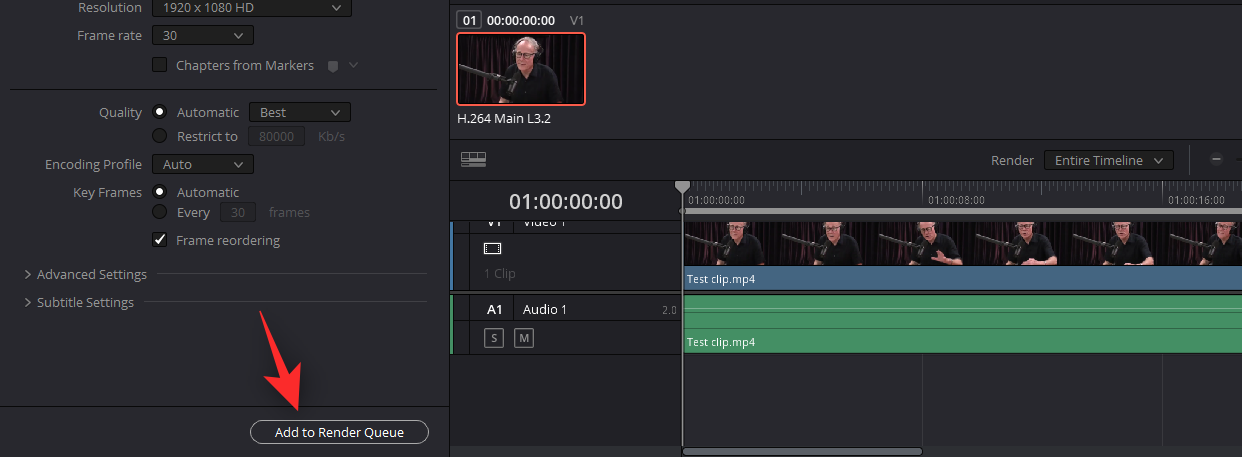This screenshot has height=457, width=1242.
Task: Click the key frames 30 input field
Action: click(238, 212)
